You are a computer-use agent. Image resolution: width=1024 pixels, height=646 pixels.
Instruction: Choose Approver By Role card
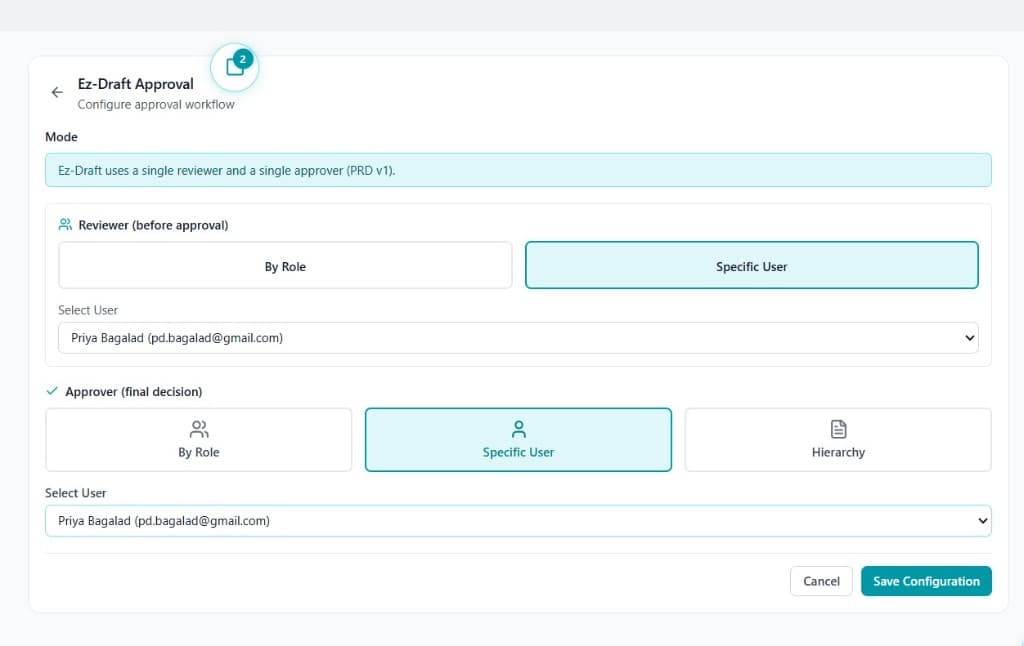[199, 440]
